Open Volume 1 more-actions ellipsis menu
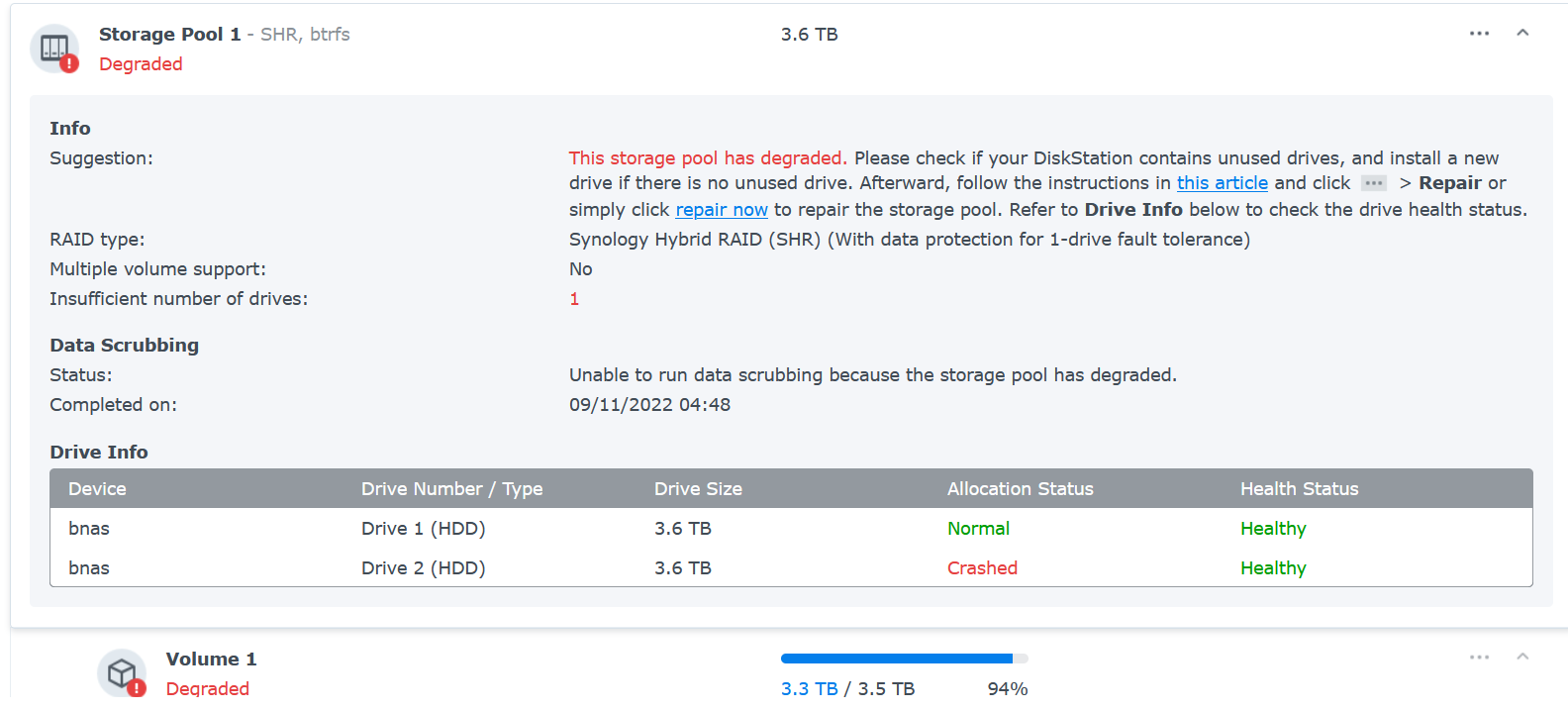1568x711 pixels. [1479, 658]
